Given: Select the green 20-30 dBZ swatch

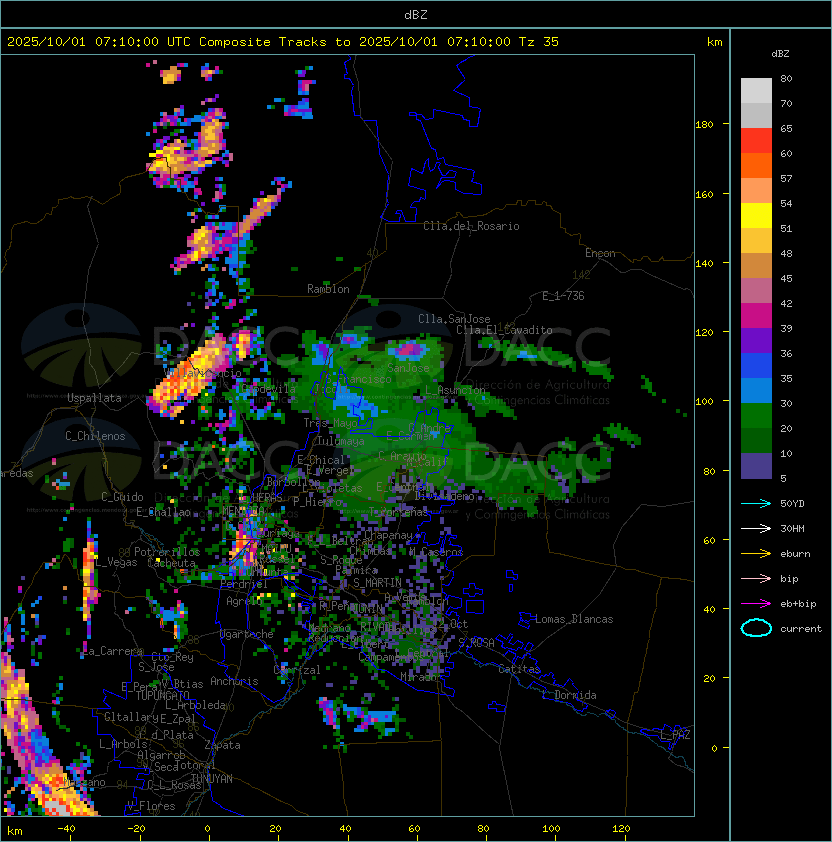Looking at the screenshot, I should [756, 416].
